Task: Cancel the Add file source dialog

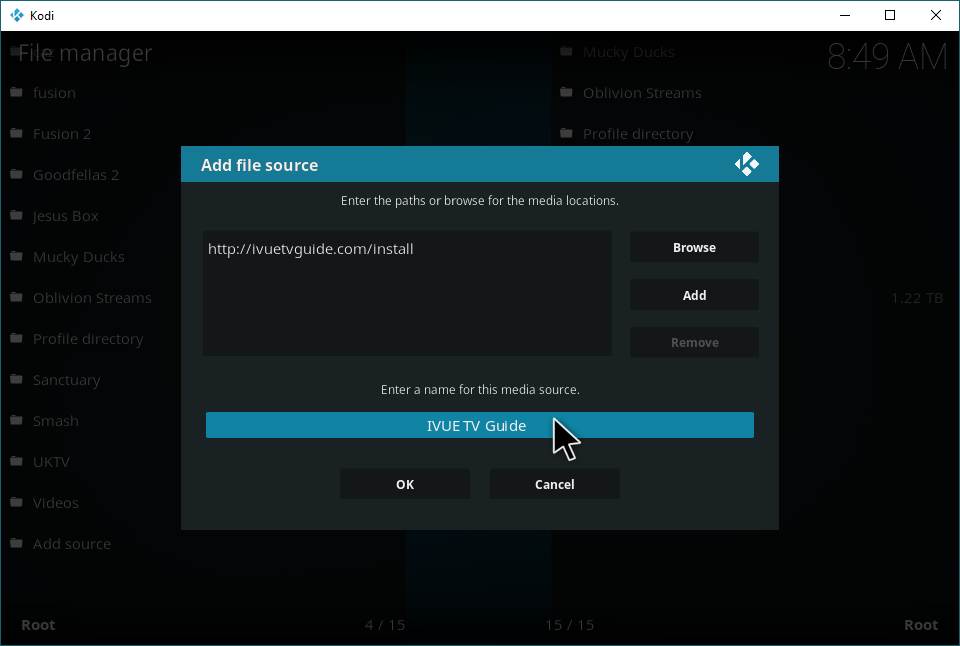Action: [x=555, y=484]
